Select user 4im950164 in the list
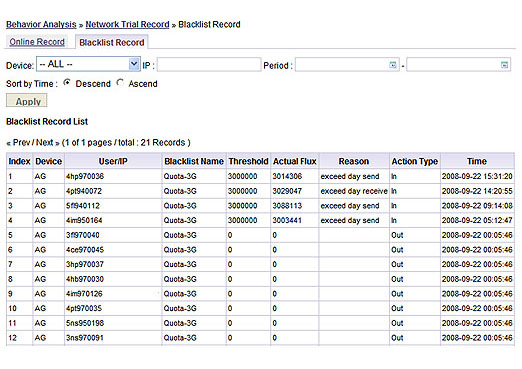Screen dimensions: 522x369 pyautogui.click(x=84, y=220)
